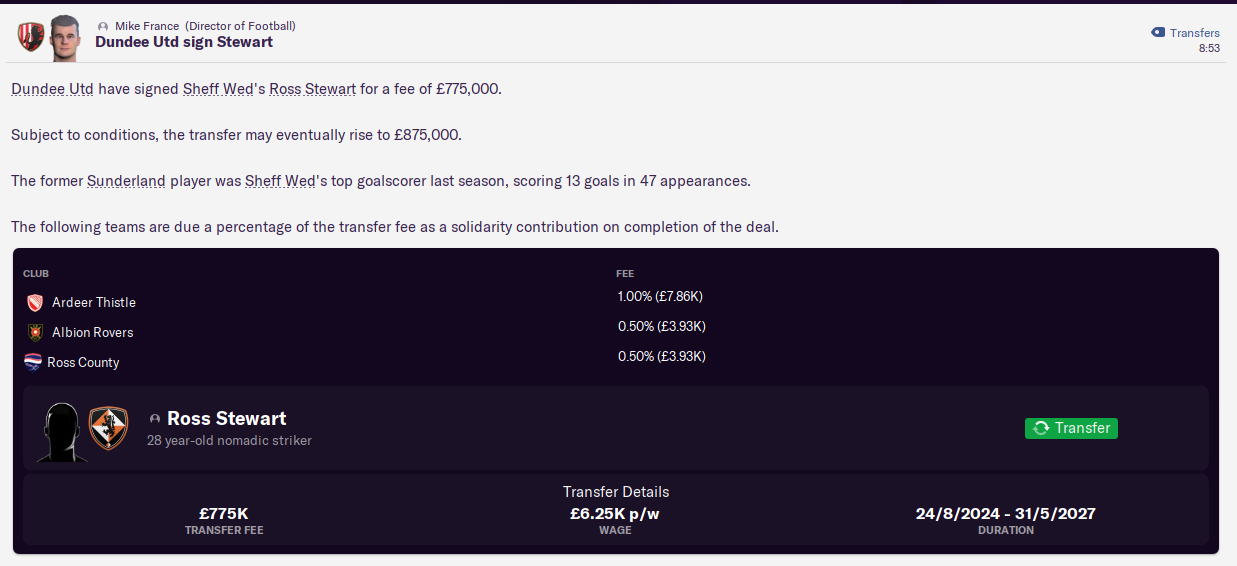Select the Albion Rovers club name
Screen dimensions: 1237x566
coord(92,332)
